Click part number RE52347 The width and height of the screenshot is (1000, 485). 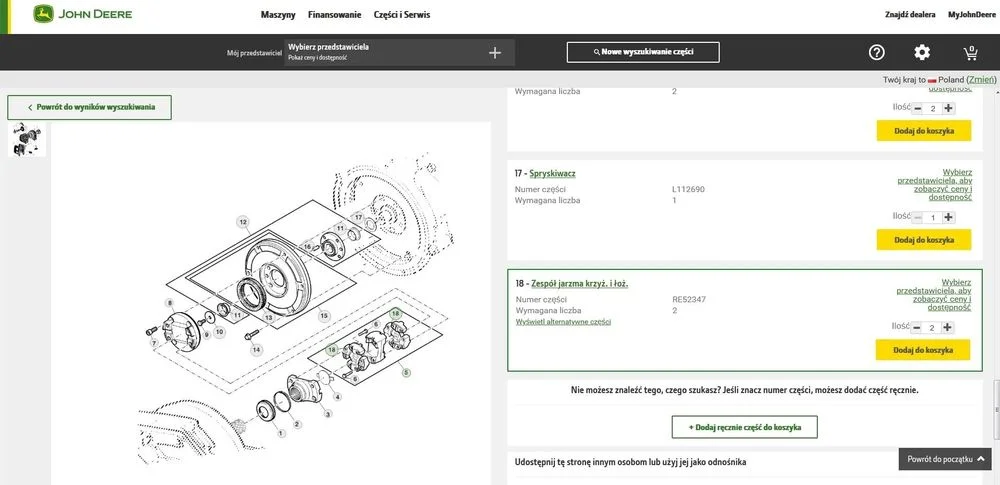pyautogui.click(x=689, y=299)
